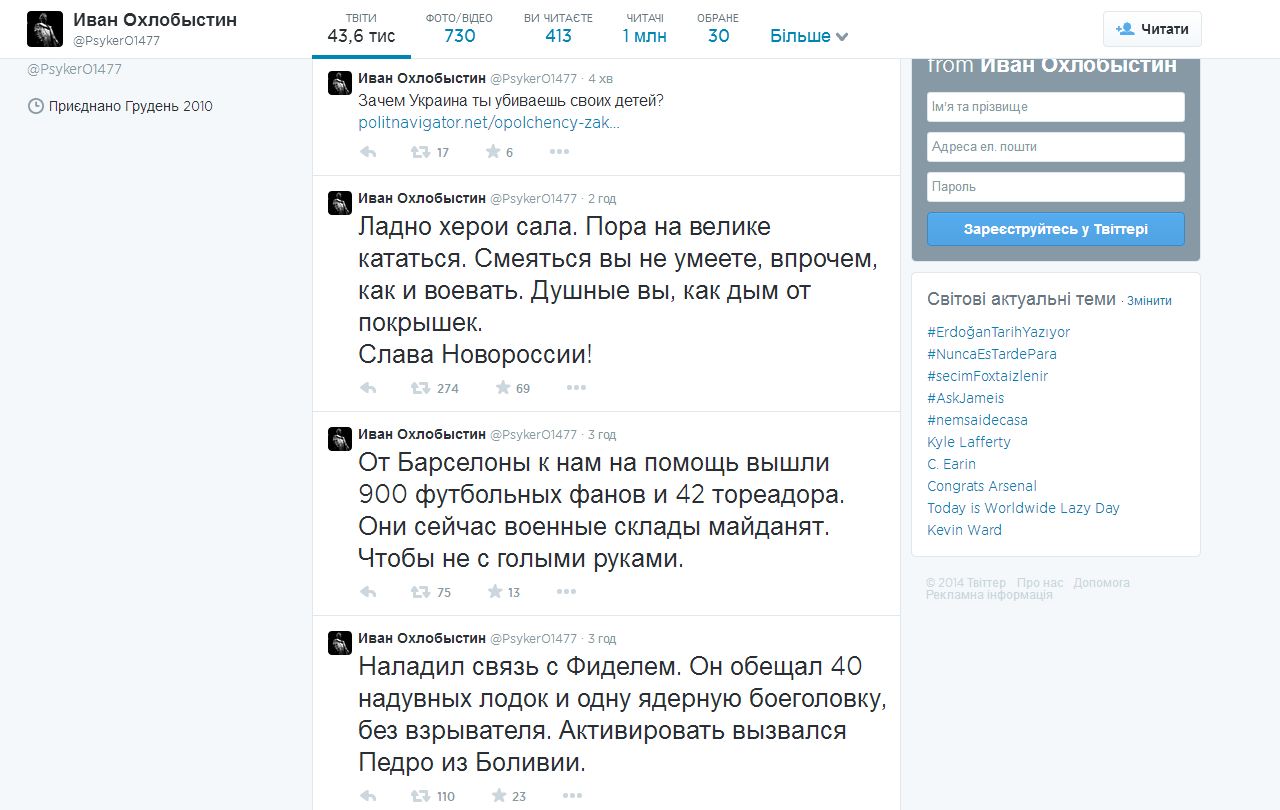Open the #NuncaEsTardePara trending hashtag
Viewport: 1280px width, 810px height.
(992, 354)
